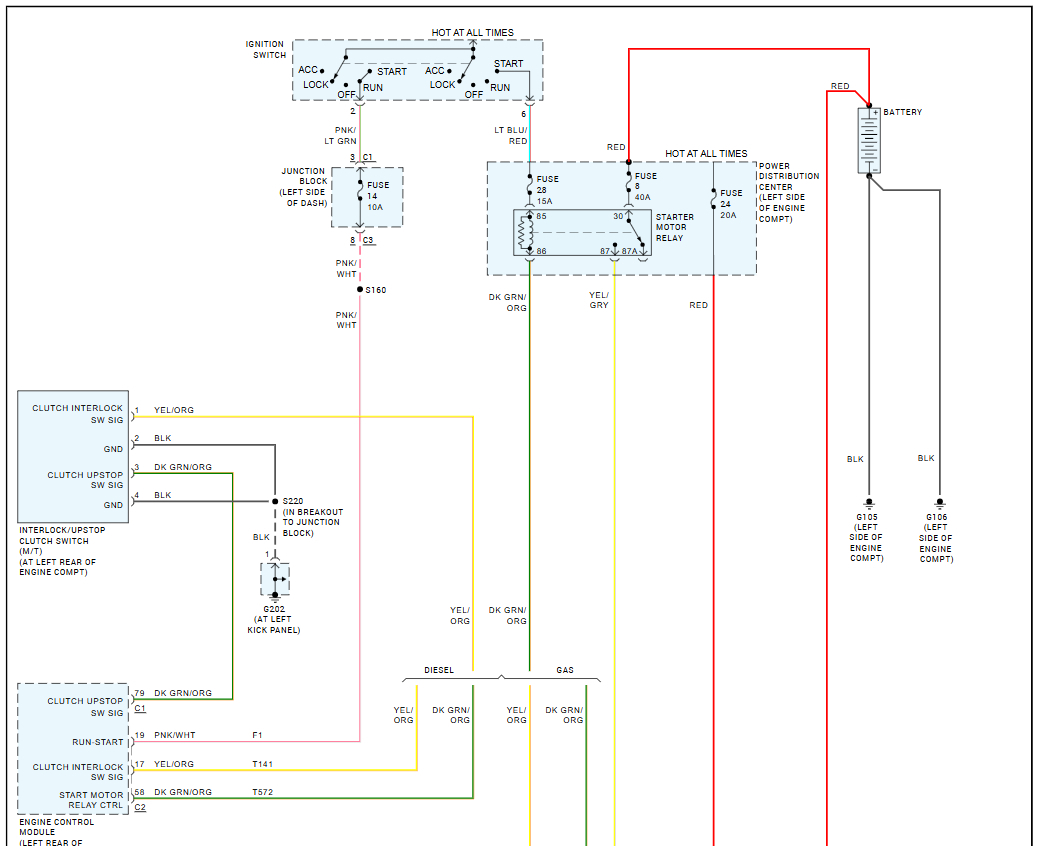Image resolution: width=1042 pixels, height=846 pixels.
Task: Click circuit code T141
Action: pos(262,764)
